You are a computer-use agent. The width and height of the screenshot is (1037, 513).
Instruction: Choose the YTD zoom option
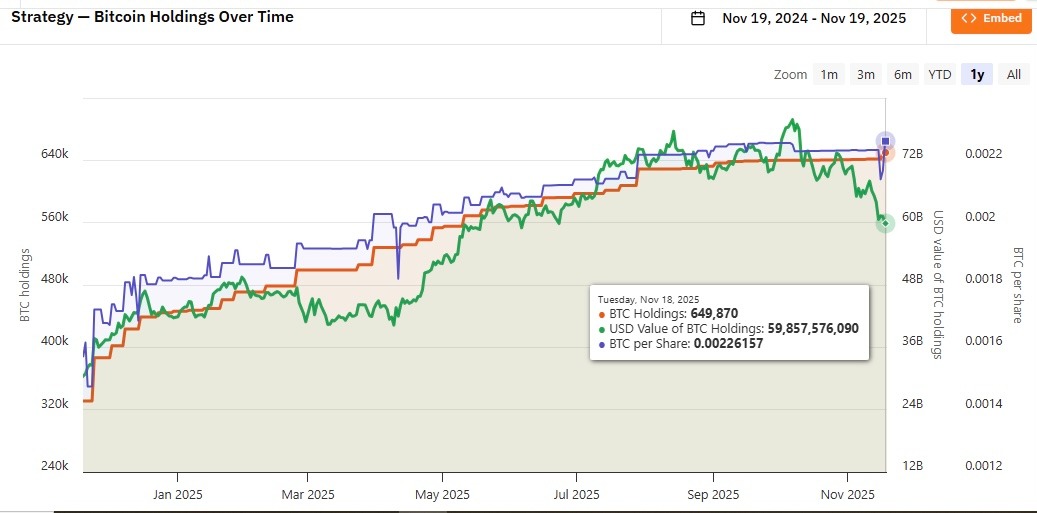pyautogui.click(x=939, y=74)
